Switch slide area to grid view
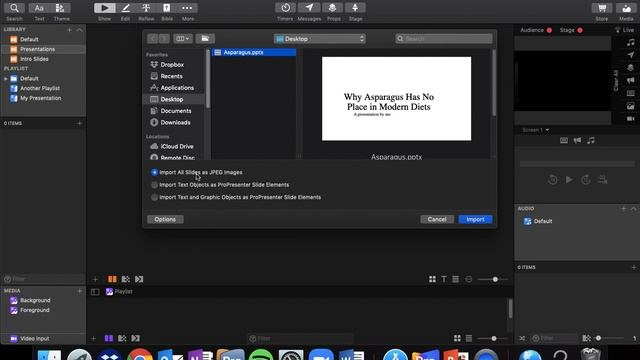 coord(432,279)
